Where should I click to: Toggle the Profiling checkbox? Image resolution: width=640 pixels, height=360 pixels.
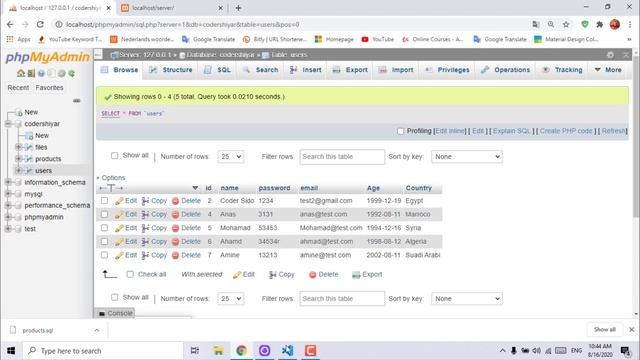[x=400, y=131]
